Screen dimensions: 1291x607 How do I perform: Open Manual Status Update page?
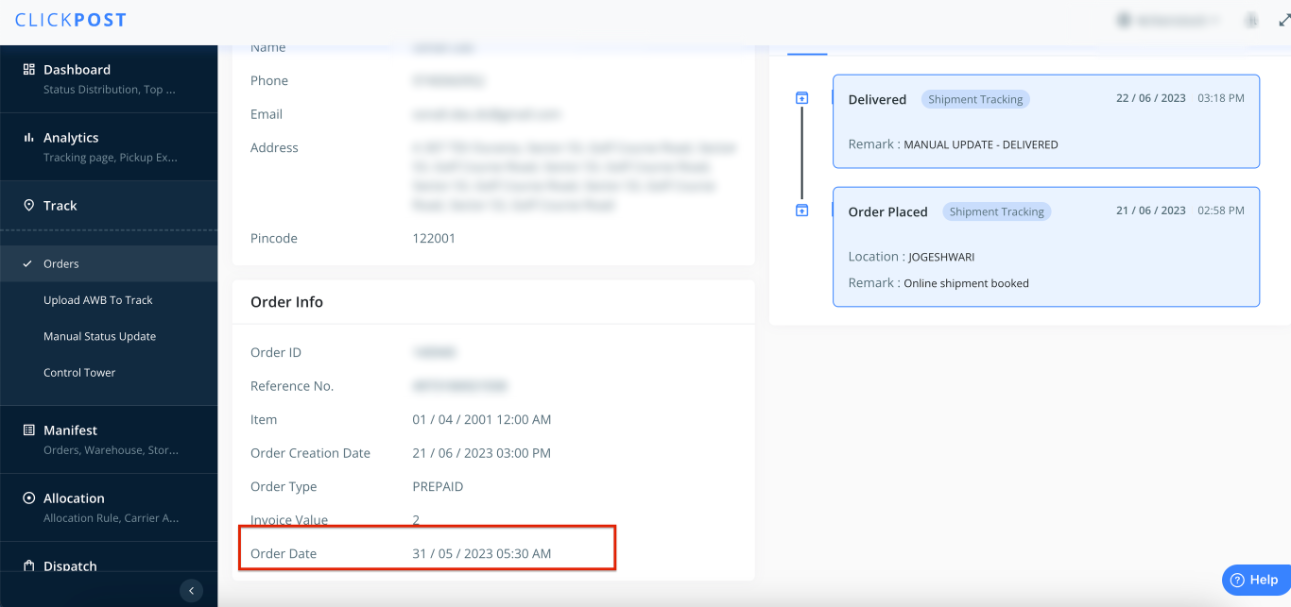pos(100,336)
